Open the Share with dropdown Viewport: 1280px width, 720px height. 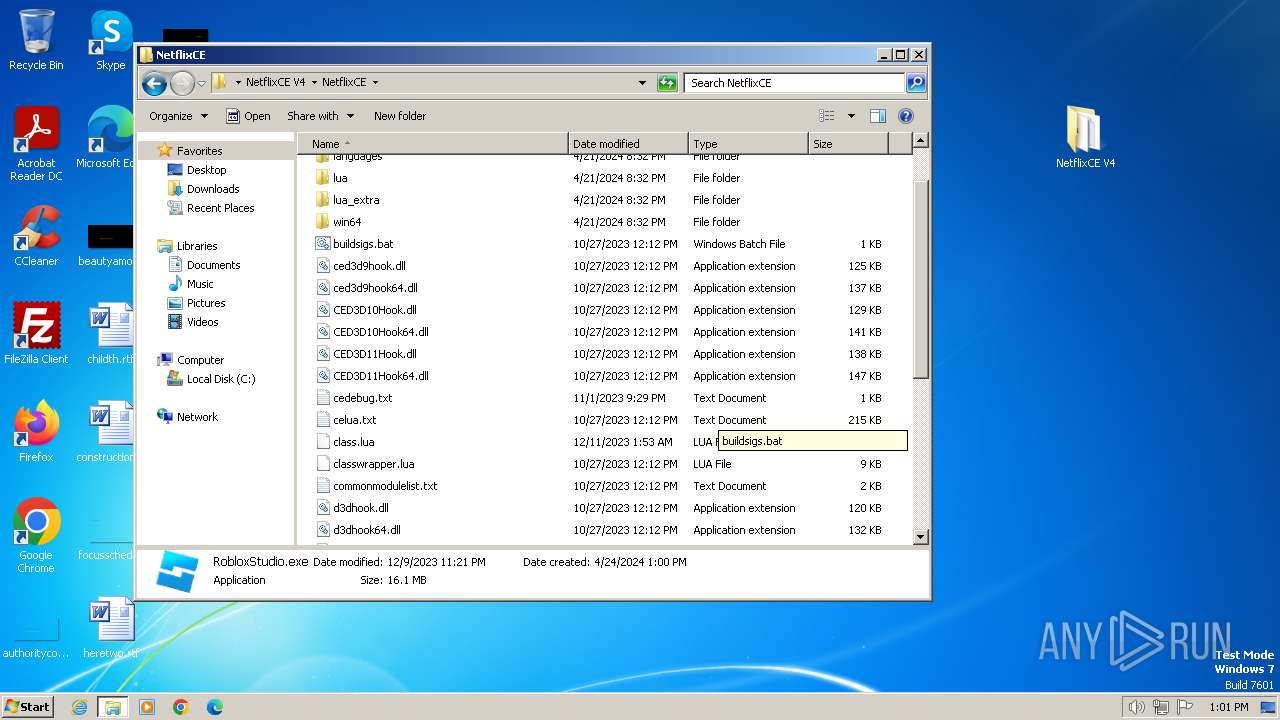pos(320,116)
